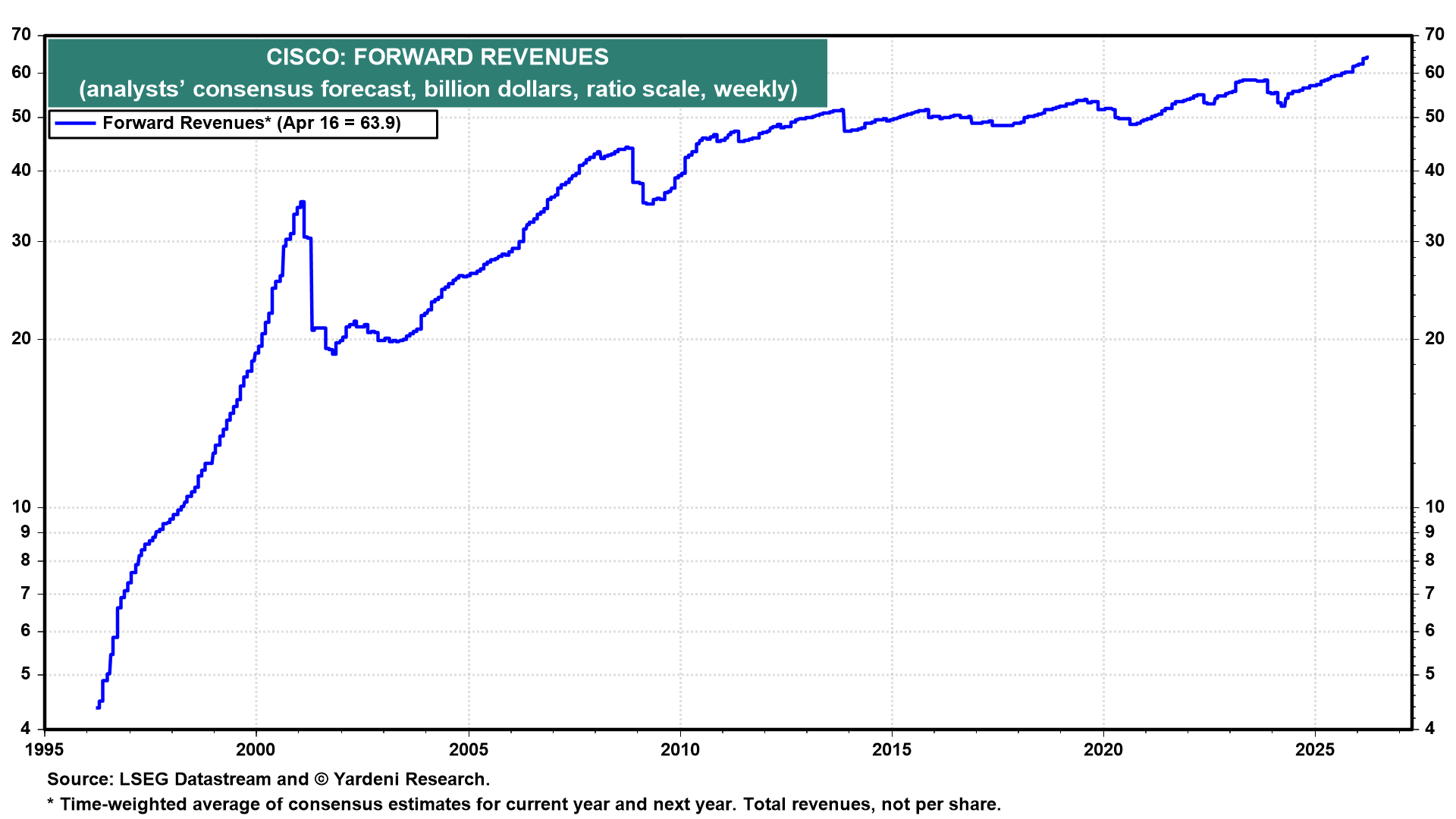Image resolution: width=1456 pixels, height=819 pixels.
Task: Click the 2020 x-axis year label
Action: coord(1103,750)
